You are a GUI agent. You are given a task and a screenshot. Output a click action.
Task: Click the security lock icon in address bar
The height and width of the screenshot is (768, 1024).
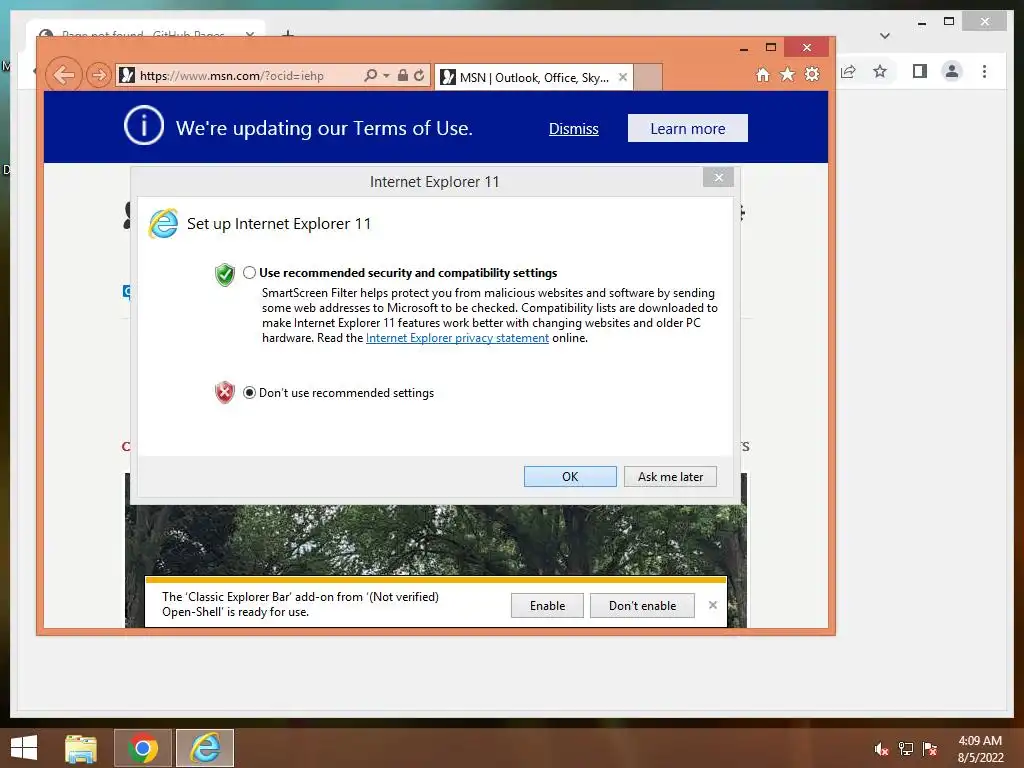pos(403,75)
